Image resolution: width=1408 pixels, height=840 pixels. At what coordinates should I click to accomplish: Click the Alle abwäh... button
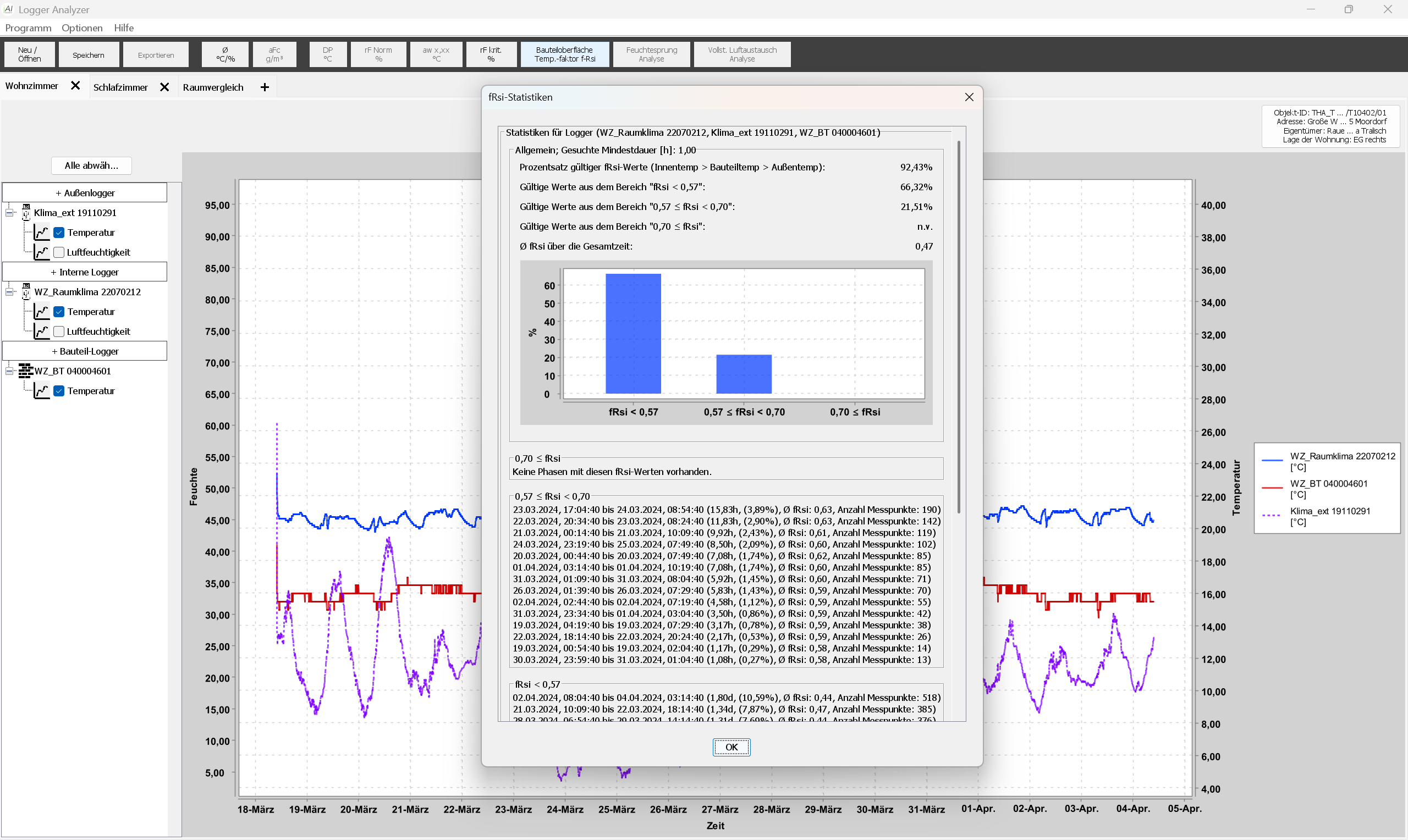[91, 165]
